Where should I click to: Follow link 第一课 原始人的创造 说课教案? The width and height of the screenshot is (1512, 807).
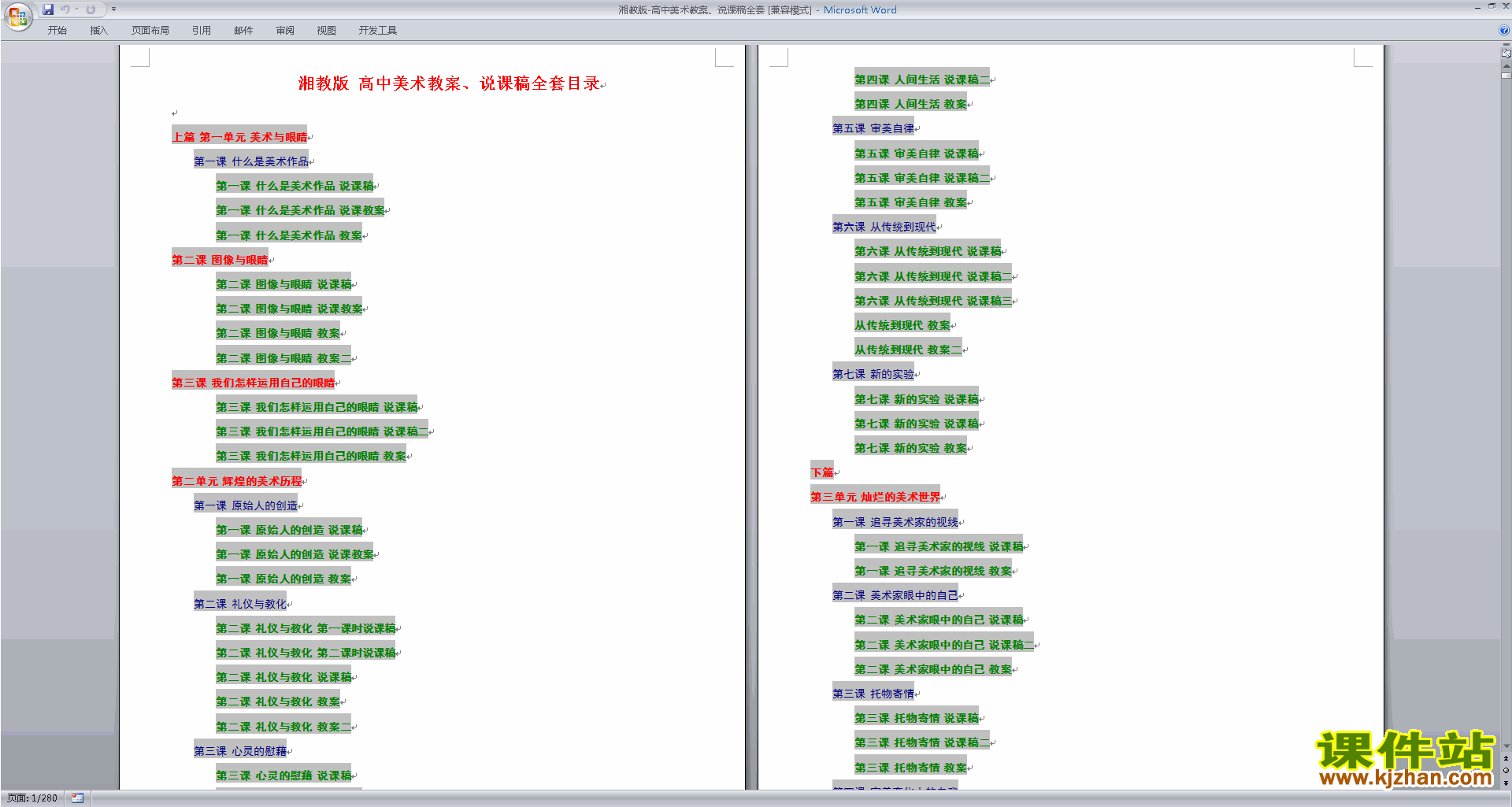tap(295, 554)
